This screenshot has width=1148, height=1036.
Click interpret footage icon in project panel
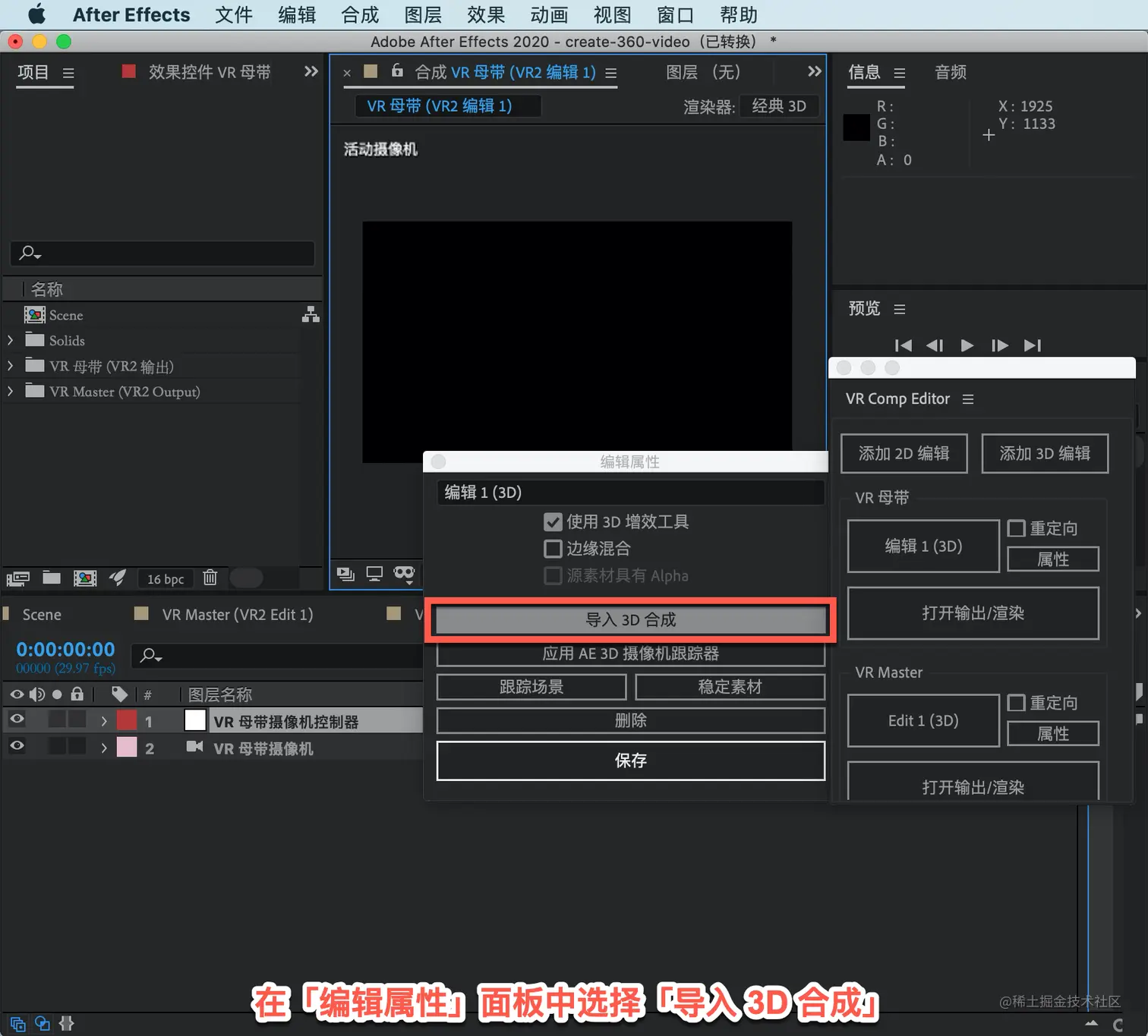click(18, 578)
